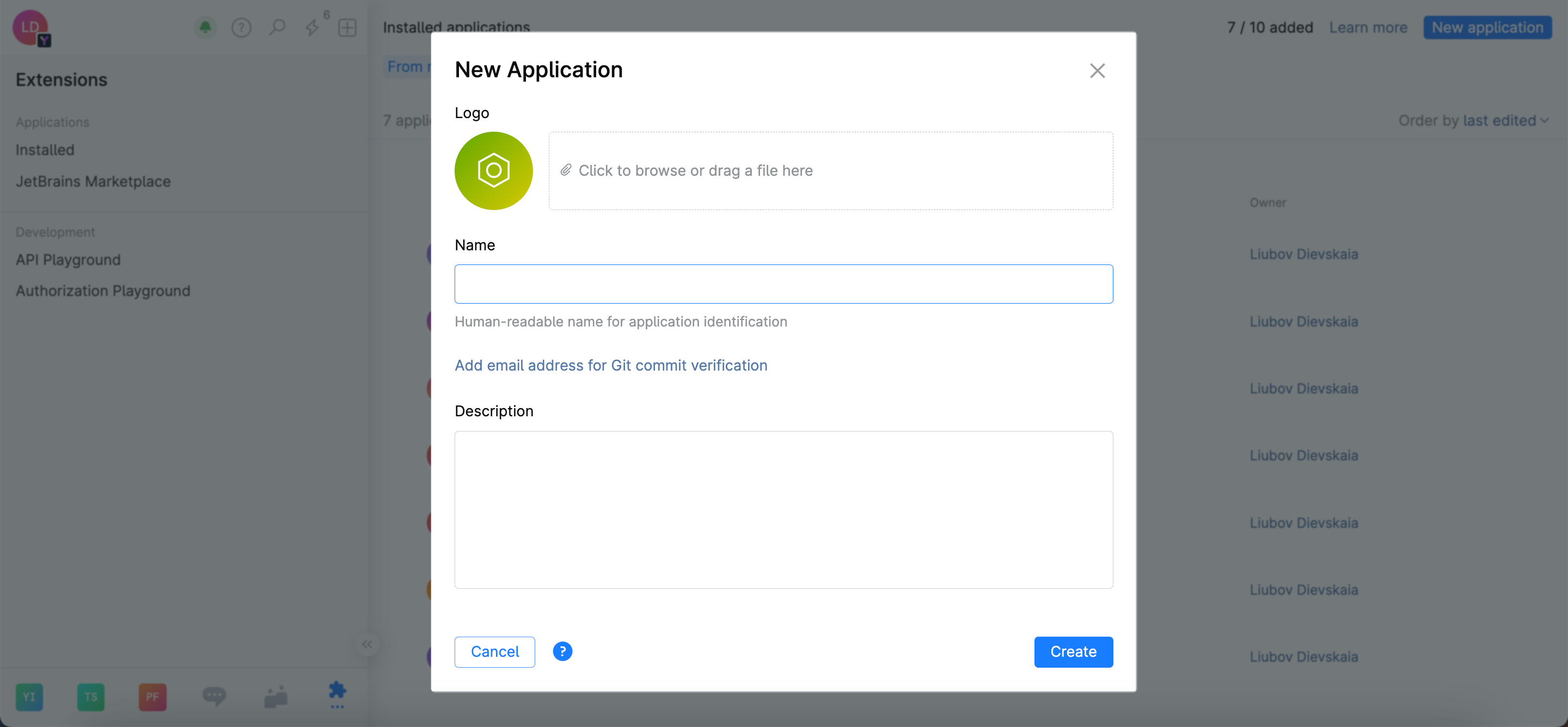Click Add email address for Git commit verification
1568x727 pixels.
click(x=610, y=365)
